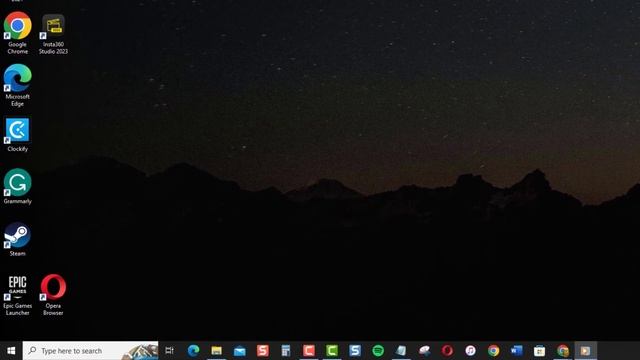Open Insta360 Studio 2023 desktop shortcut
Screen dimensions: 640x360
(53, 34)
